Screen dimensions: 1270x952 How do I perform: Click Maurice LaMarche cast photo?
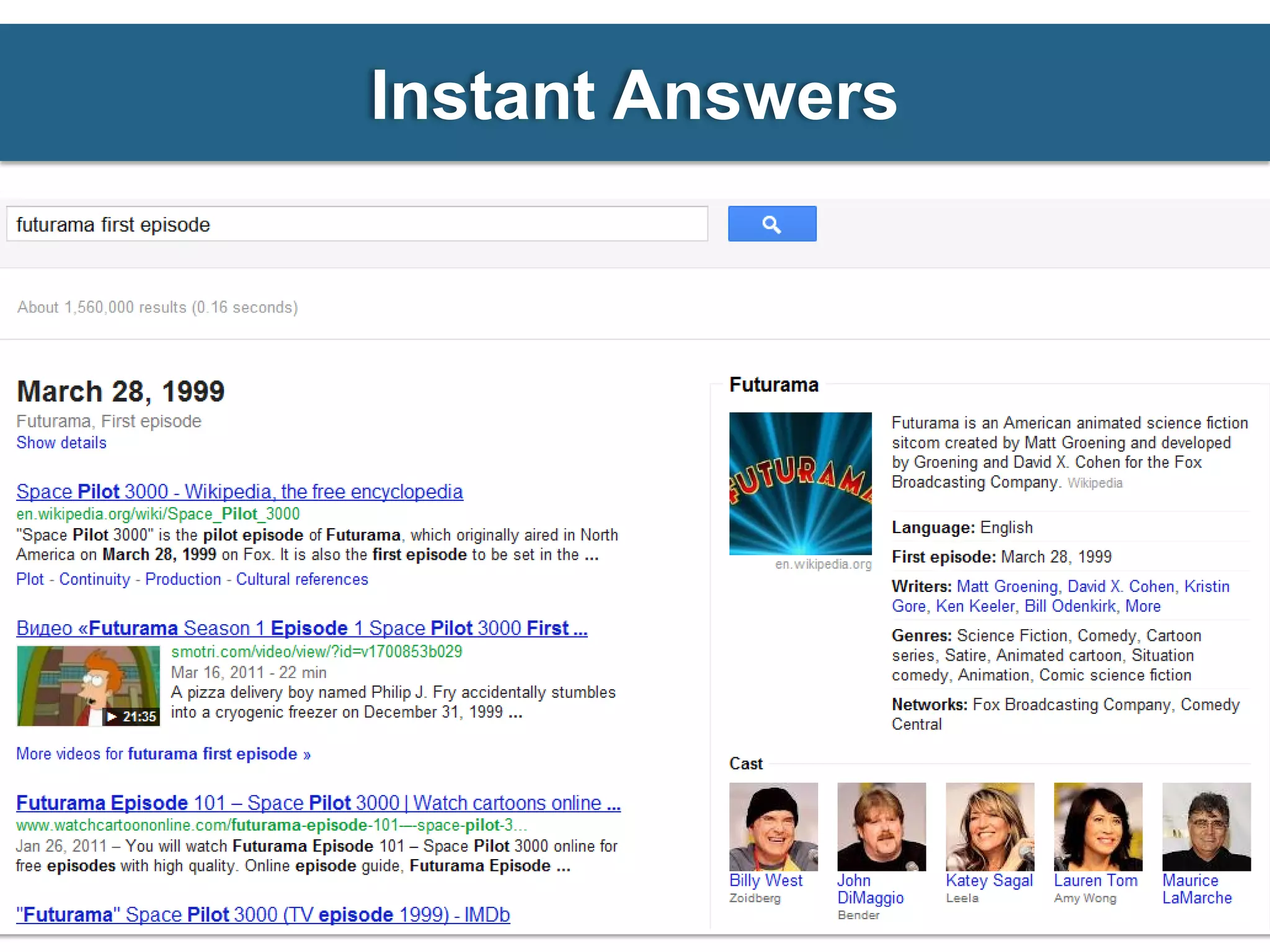coord(1206,827)
